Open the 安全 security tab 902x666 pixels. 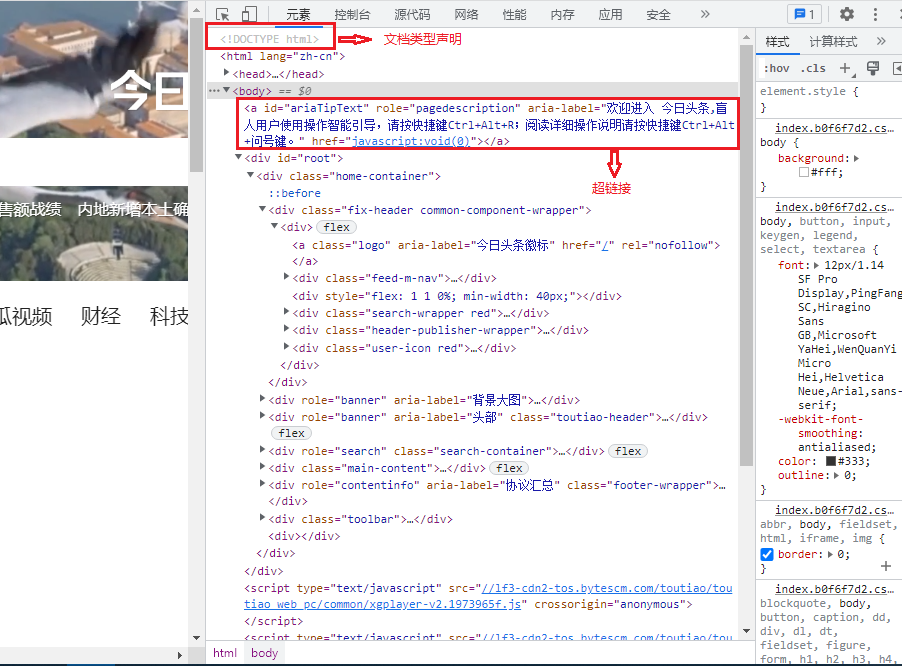pyautogui.click(x=658, y=14)
